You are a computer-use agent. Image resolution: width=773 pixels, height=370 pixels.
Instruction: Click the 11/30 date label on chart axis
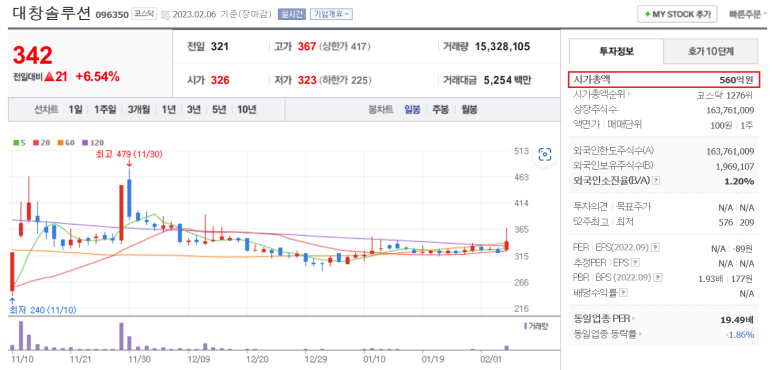coord(140,360)
